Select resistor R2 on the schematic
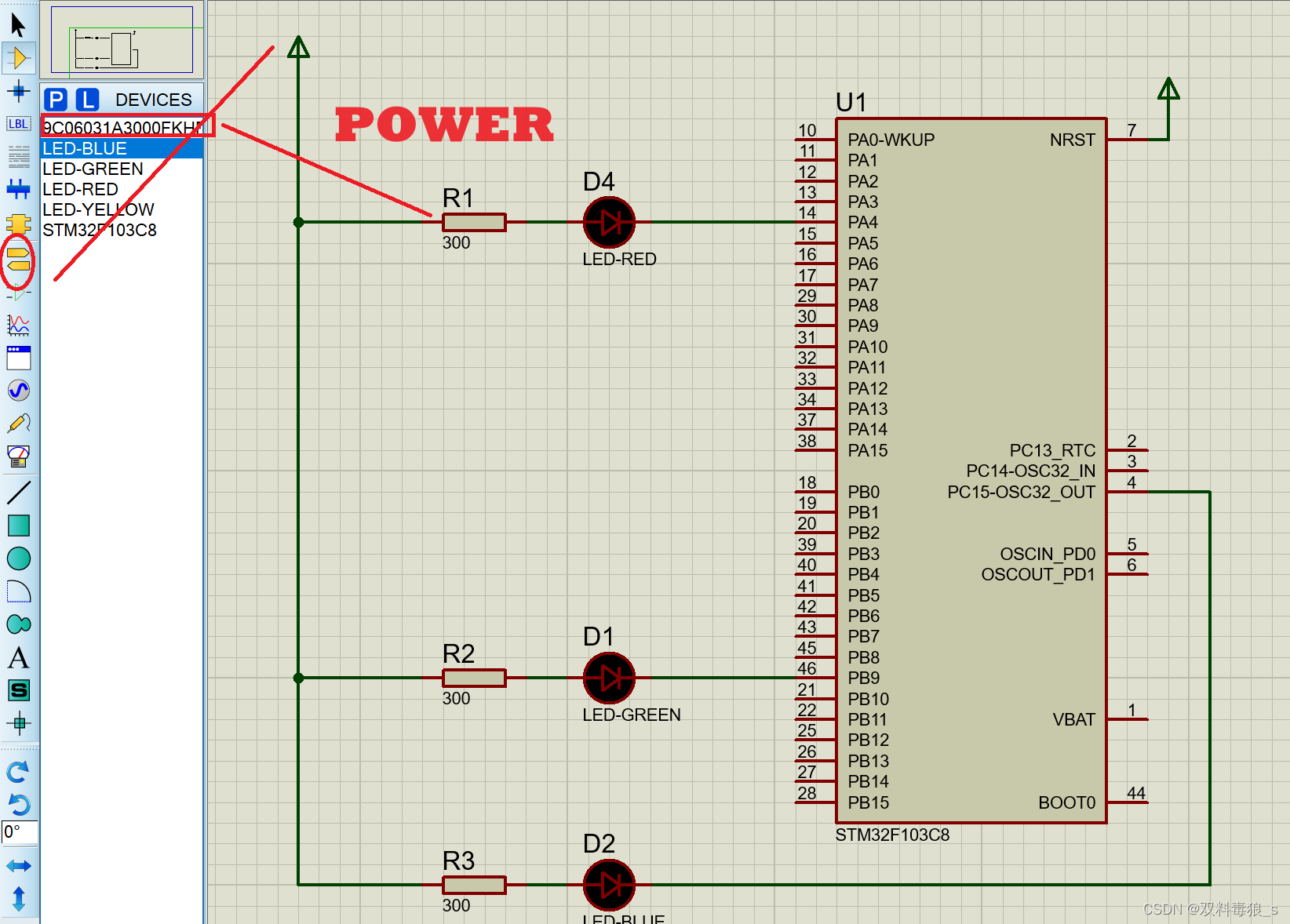Image resolution: width=1290 pixels, height=924 pixels. [x=474, y=678]
